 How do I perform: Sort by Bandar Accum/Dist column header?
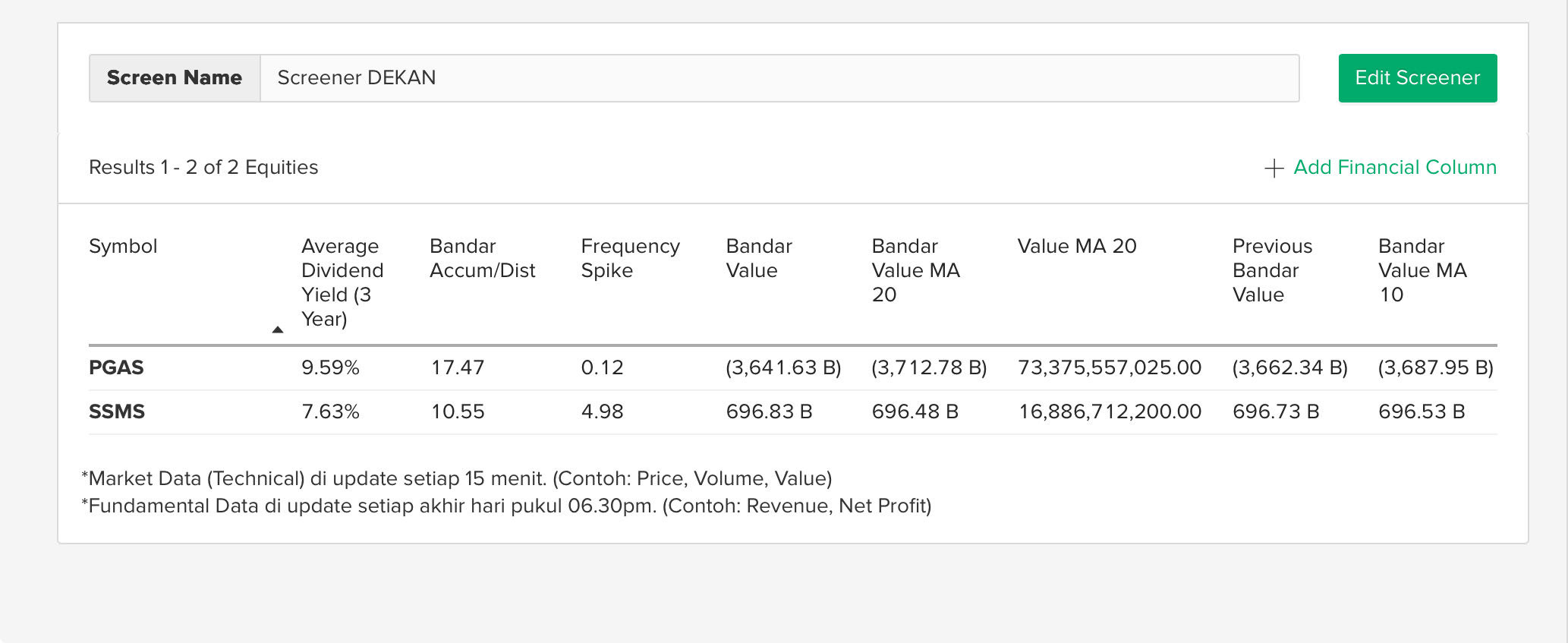pyautogui.click(x=483, y=258)
